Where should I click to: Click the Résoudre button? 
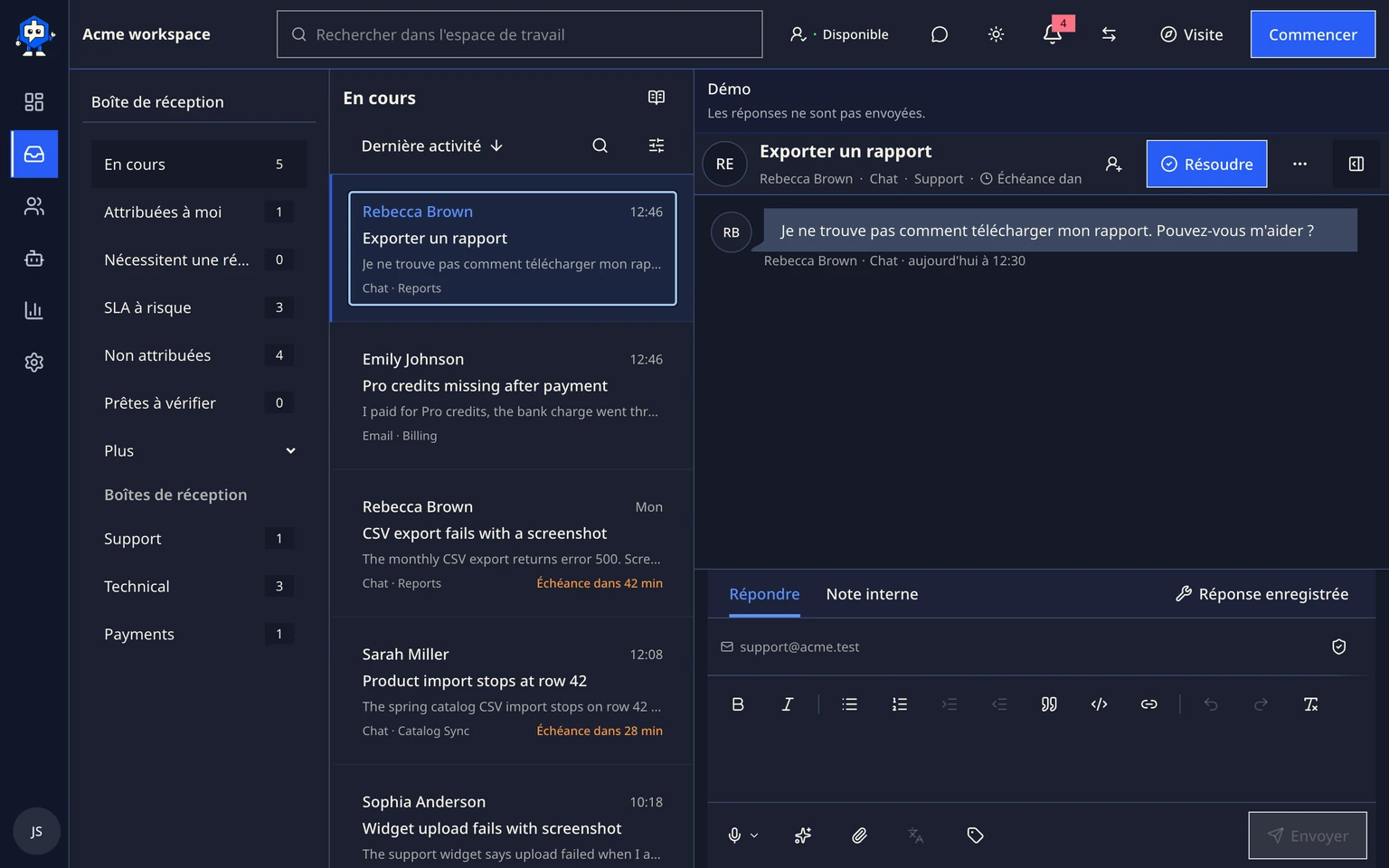click(x=1206, y=164)
